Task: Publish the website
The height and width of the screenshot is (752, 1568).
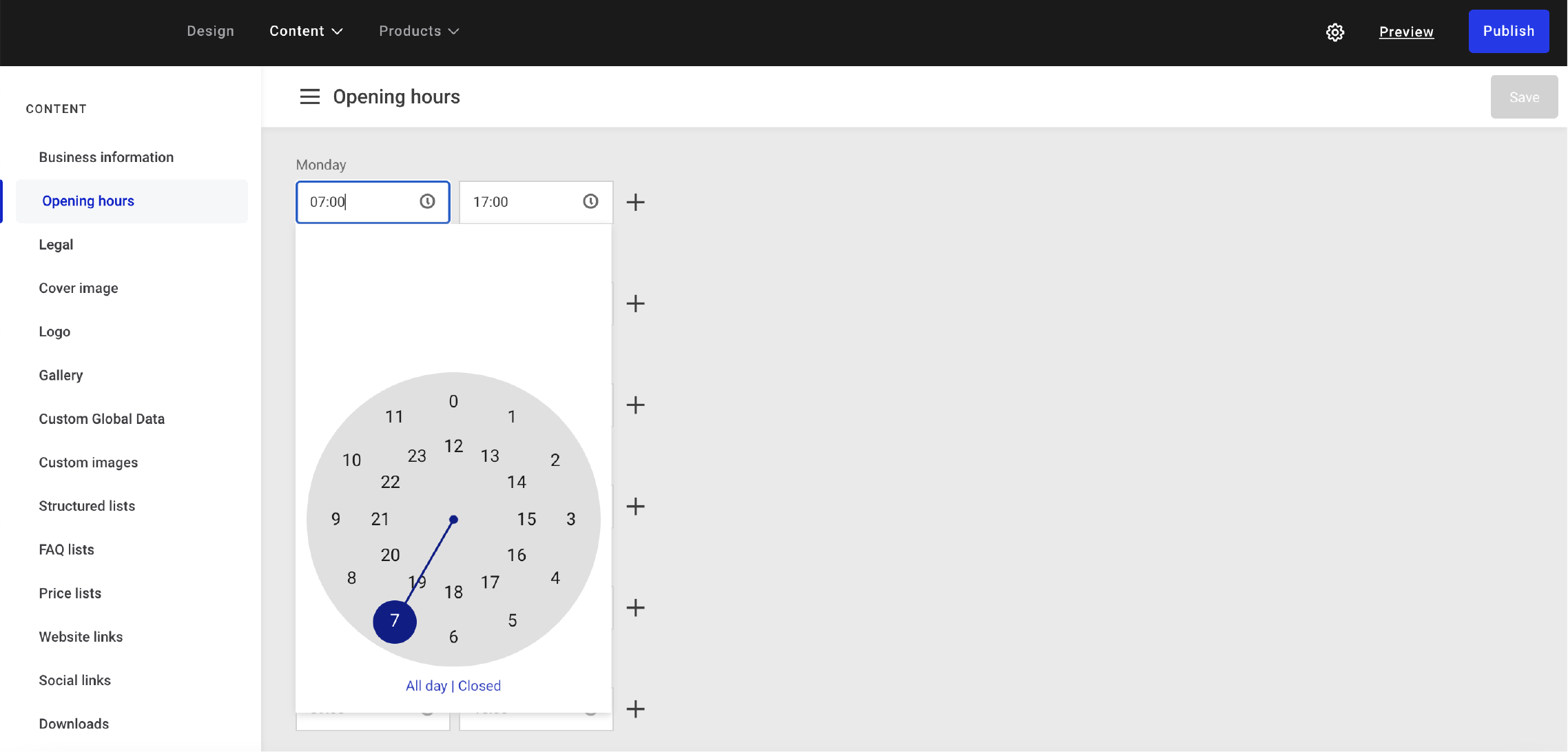Action: 1509,31
